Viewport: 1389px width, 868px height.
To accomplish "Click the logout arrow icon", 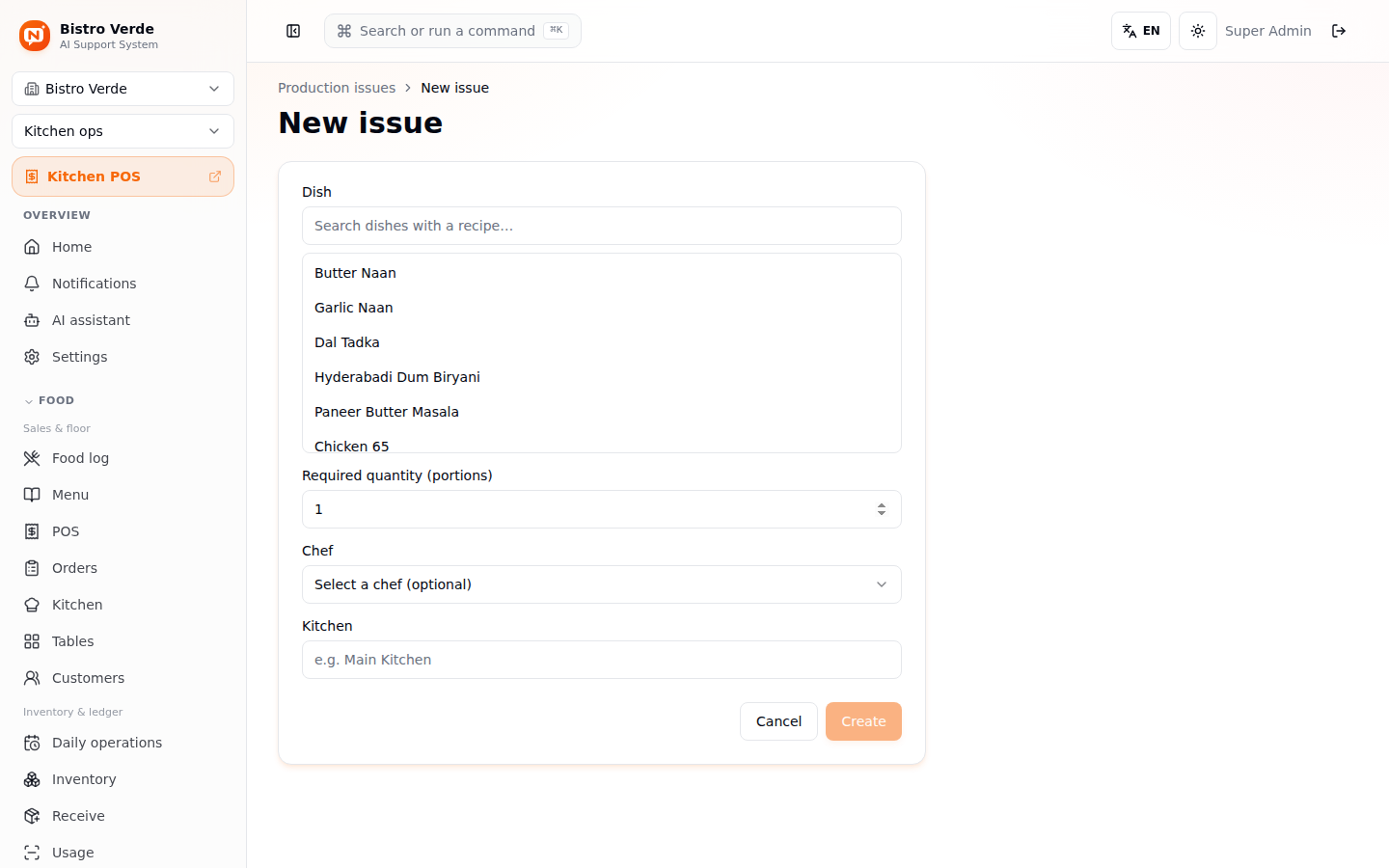I will [x=1339, y=31].
